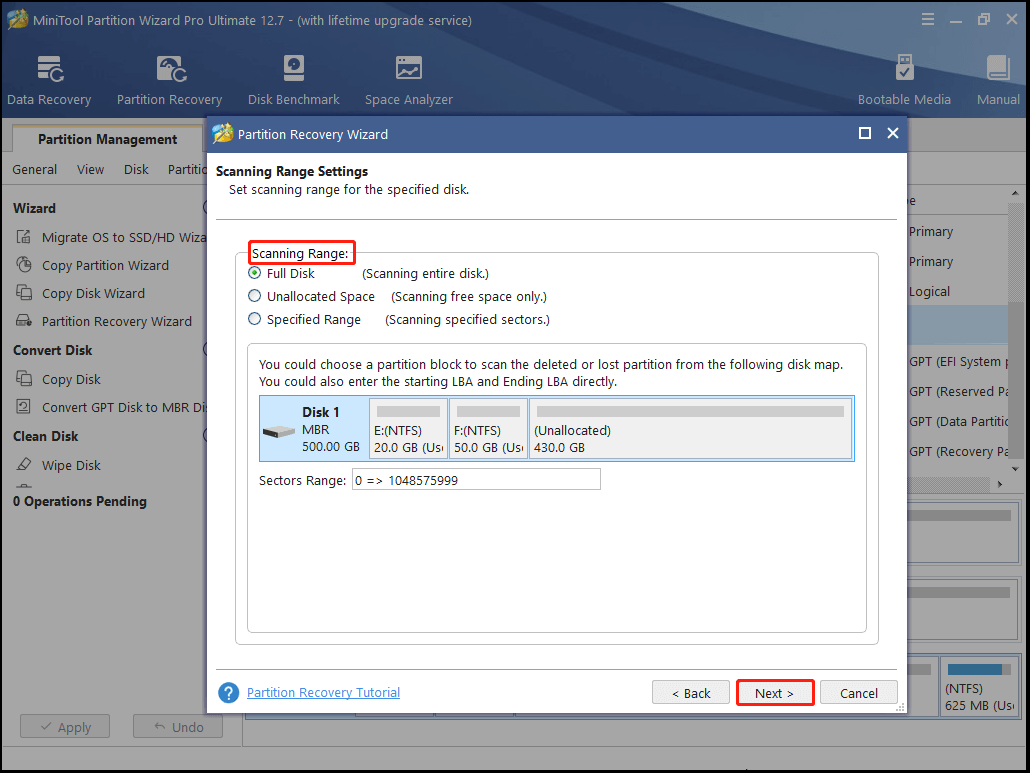Screen dimensions: 1030x773
Task: Click the Undo button
Action: click(x=178, y=727)
